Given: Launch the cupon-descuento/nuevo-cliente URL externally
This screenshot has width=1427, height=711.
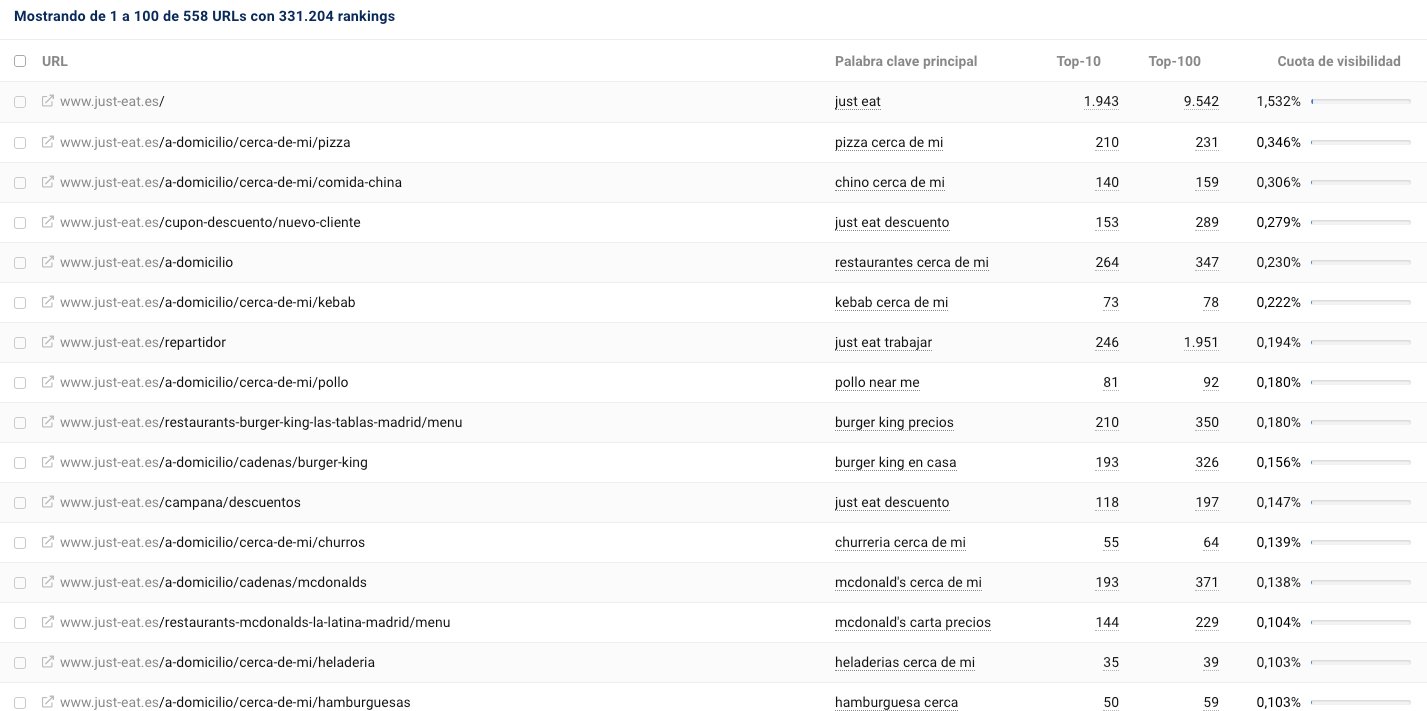Looking at the screenshot, I should point(47,222).
